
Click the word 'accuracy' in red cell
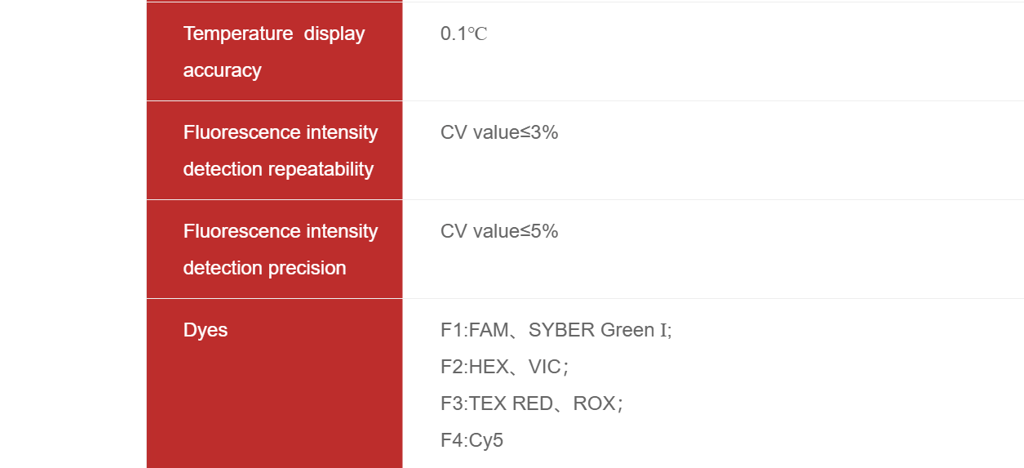click(x=222, y=70)
